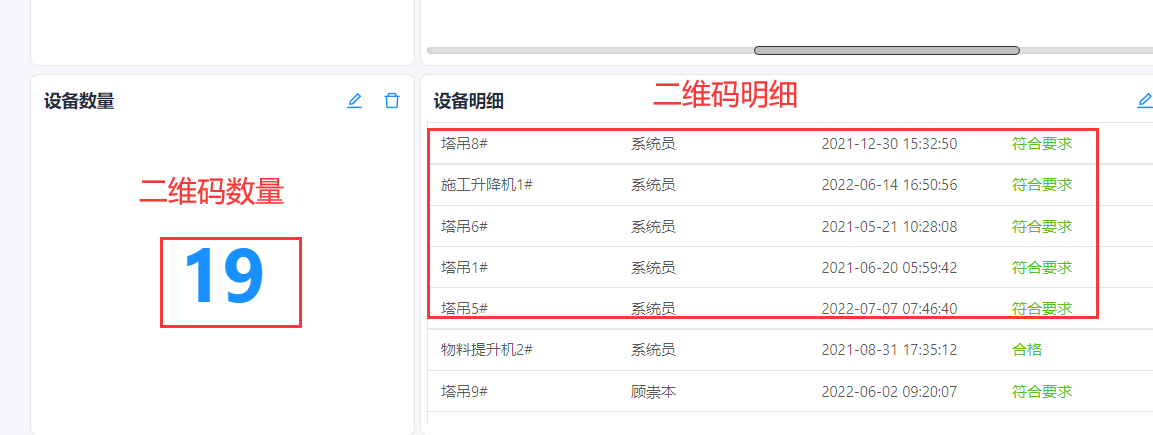Screen dimensions: 1153x435
Task: Select the 施工升降机1# device entry
Action: coord(487,185)
